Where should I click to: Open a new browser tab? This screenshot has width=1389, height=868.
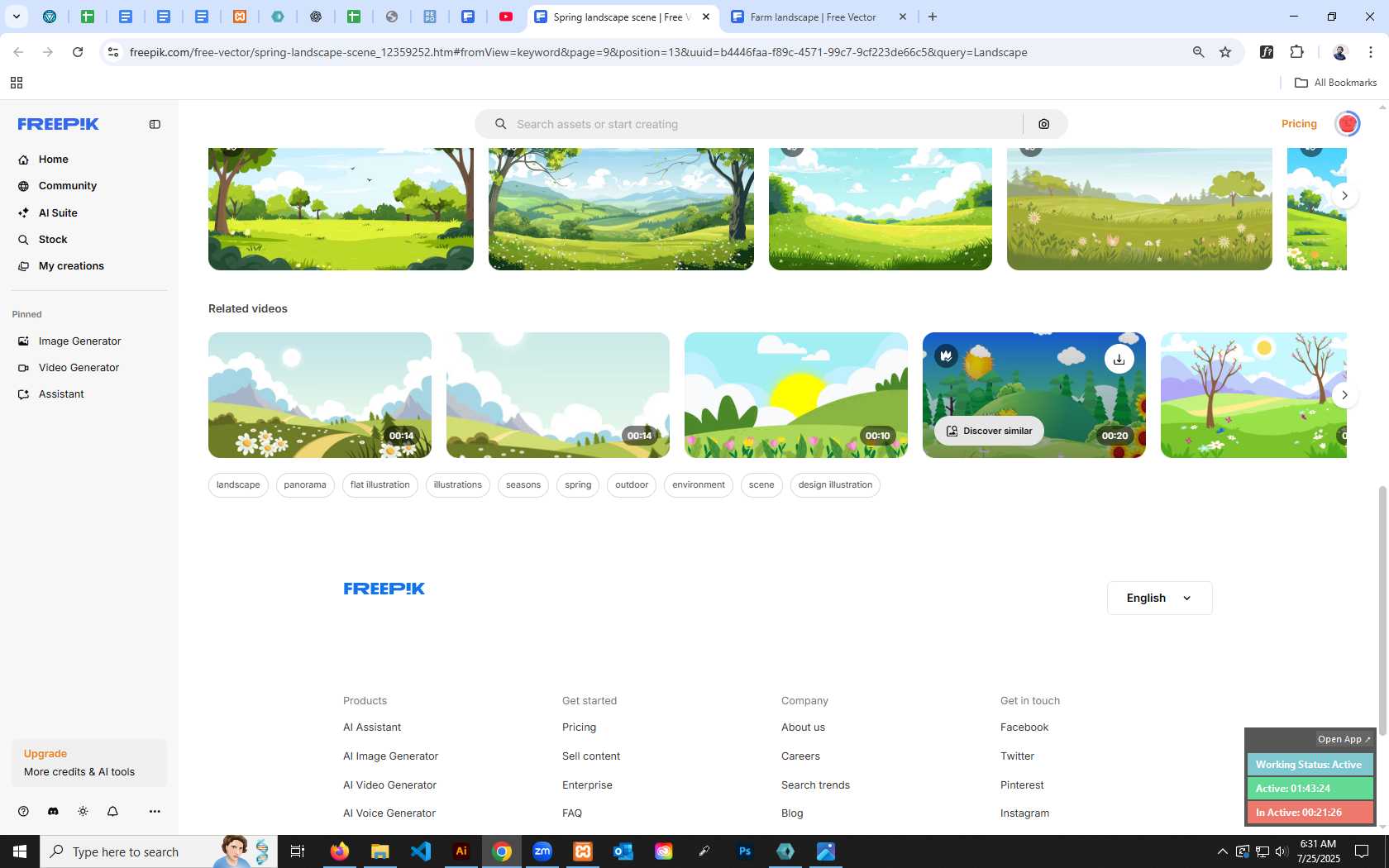pos(933,17)
